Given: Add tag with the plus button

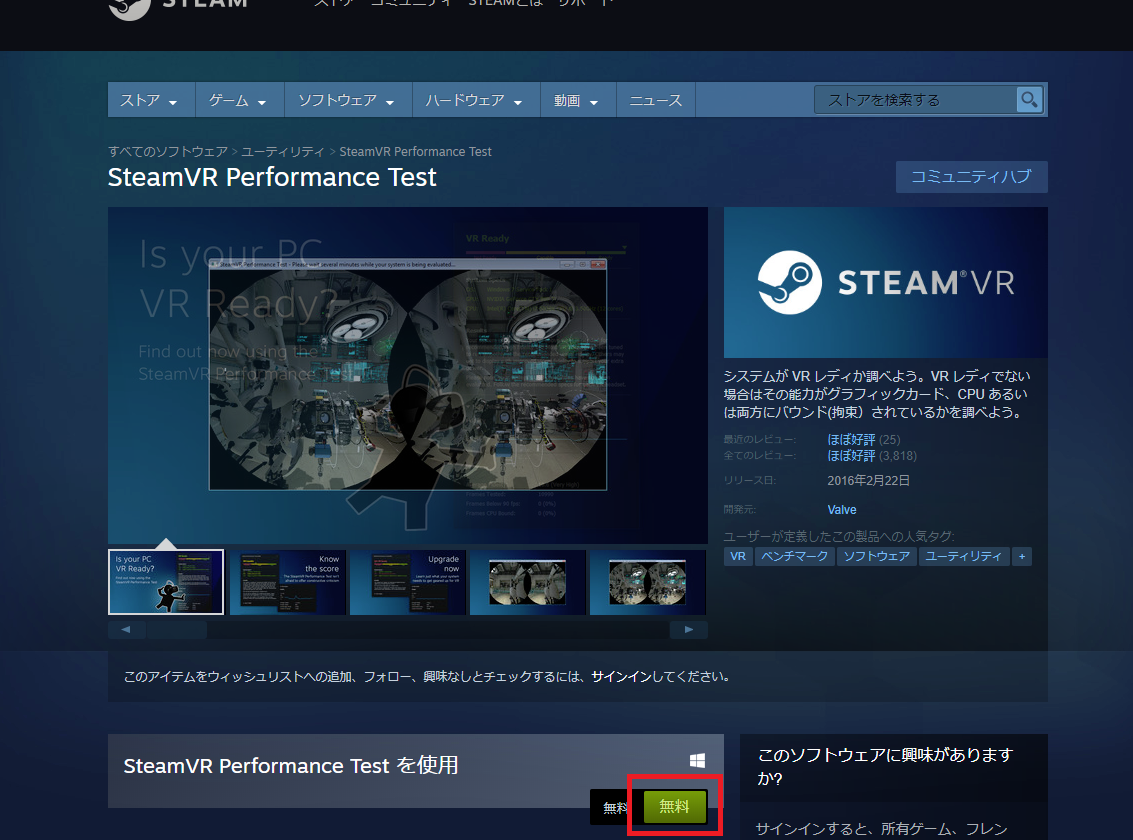Looking at the screenshot, I should (1022, 556).
